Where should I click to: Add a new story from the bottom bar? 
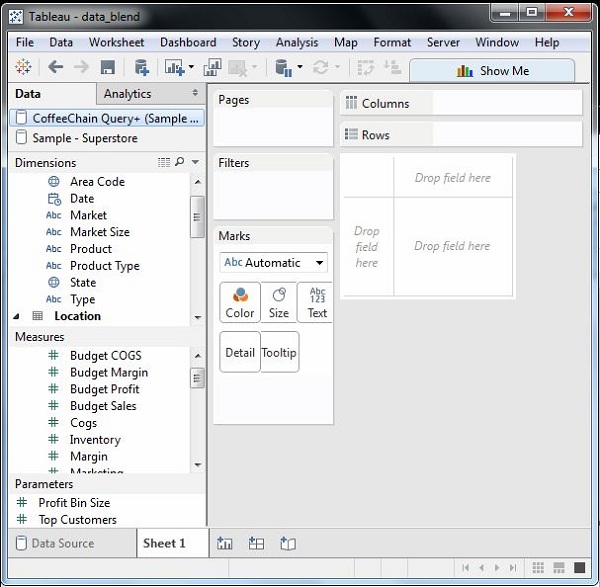click(288, 543)
